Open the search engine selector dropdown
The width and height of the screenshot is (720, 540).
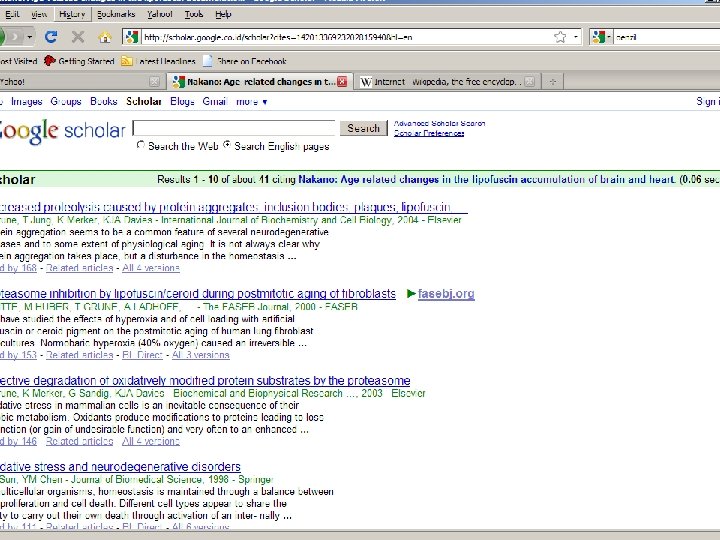tap(602, 37)
